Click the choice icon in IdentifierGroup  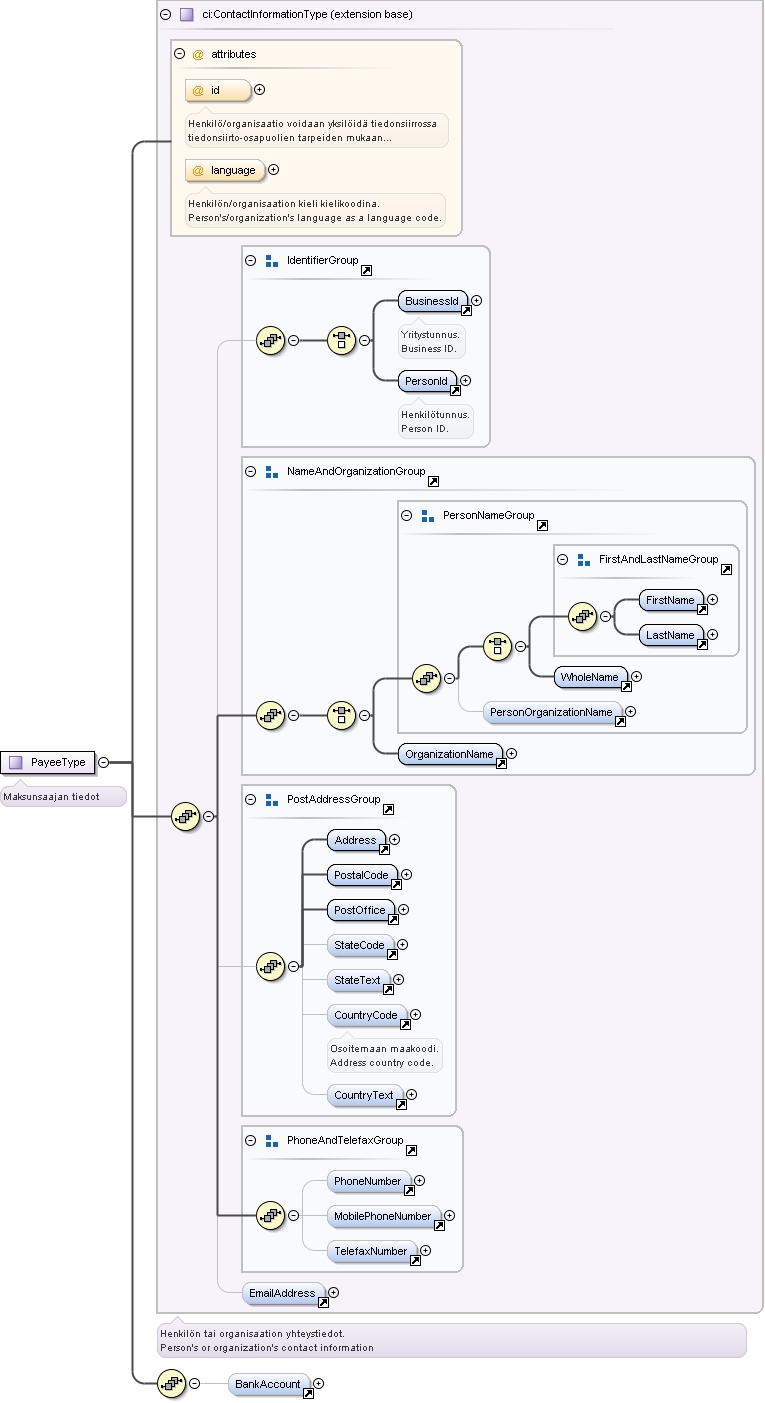pyautogui.click(x=342, y=340)
